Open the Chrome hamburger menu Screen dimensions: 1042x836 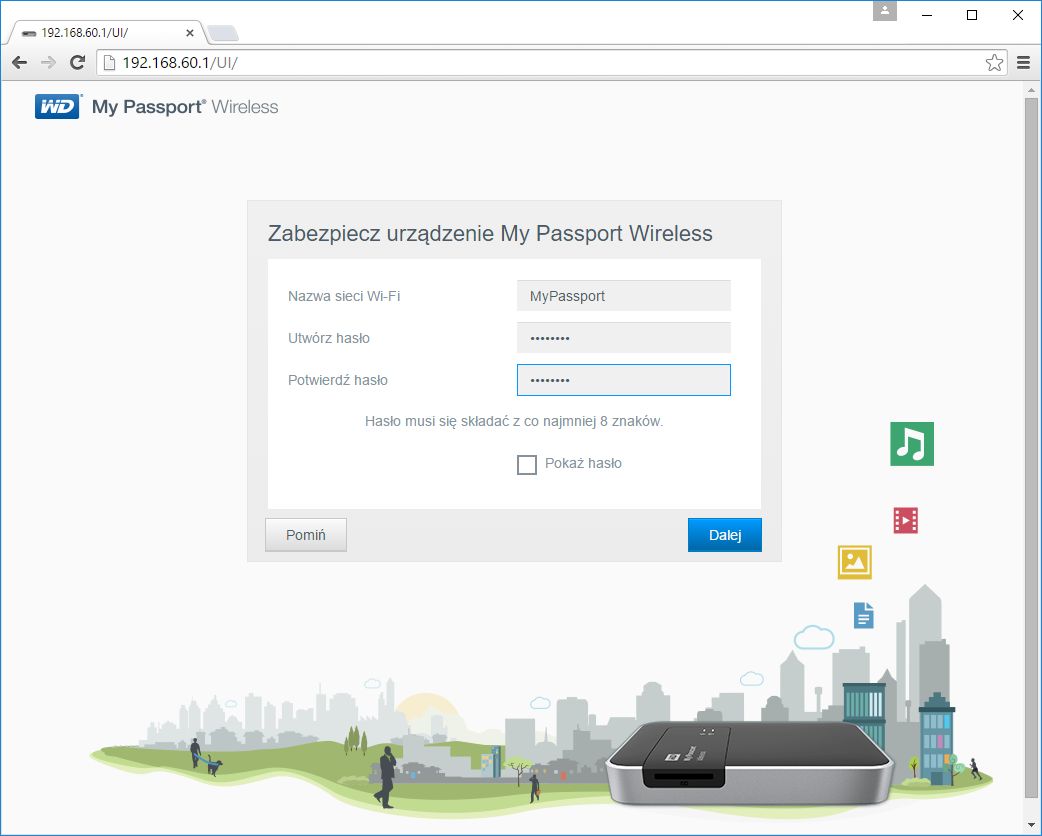tap(1023, 62)
